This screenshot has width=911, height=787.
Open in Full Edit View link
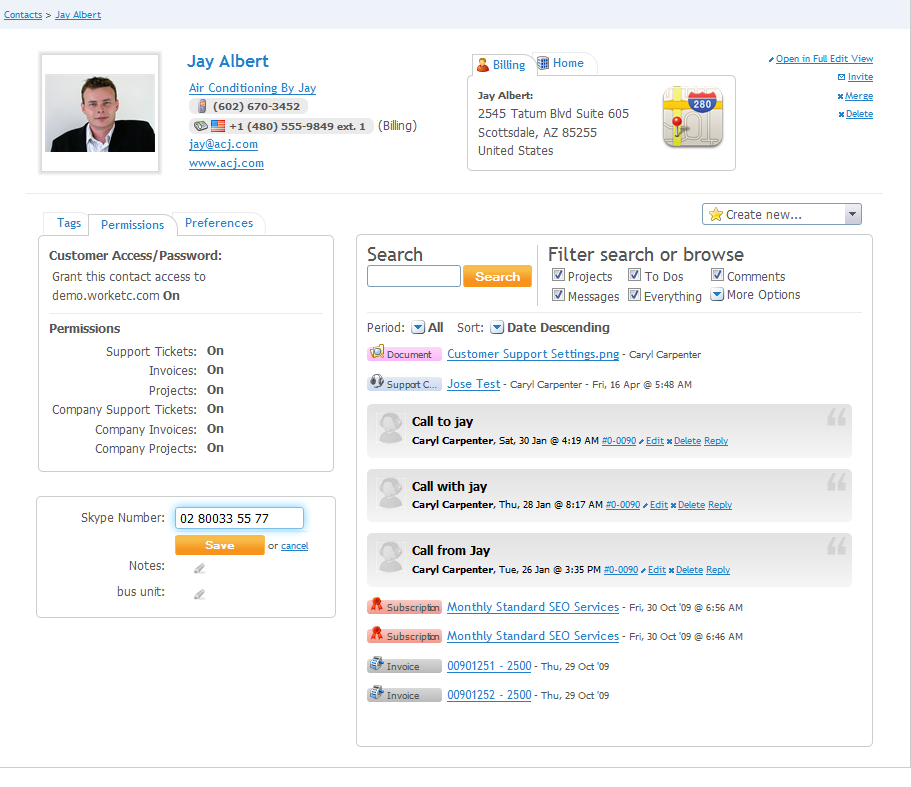coord(824,59)
